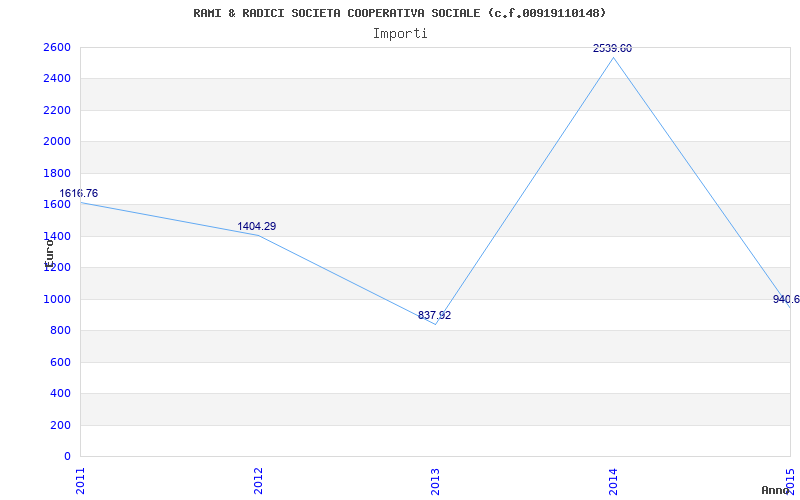Click the chart title RAMI & RADICI SOCIETA COOPERATIVA

pyautogui.click(x=400, y=13)
